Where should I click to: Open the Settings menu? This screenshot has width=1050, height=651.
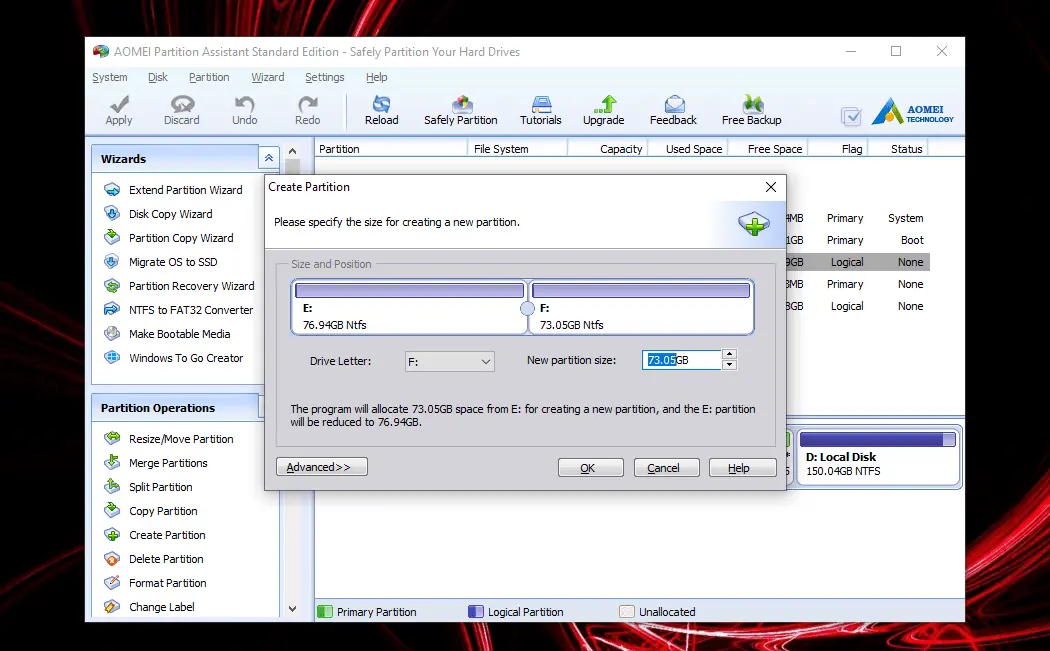pyautogui.click(x=325, y=77)
